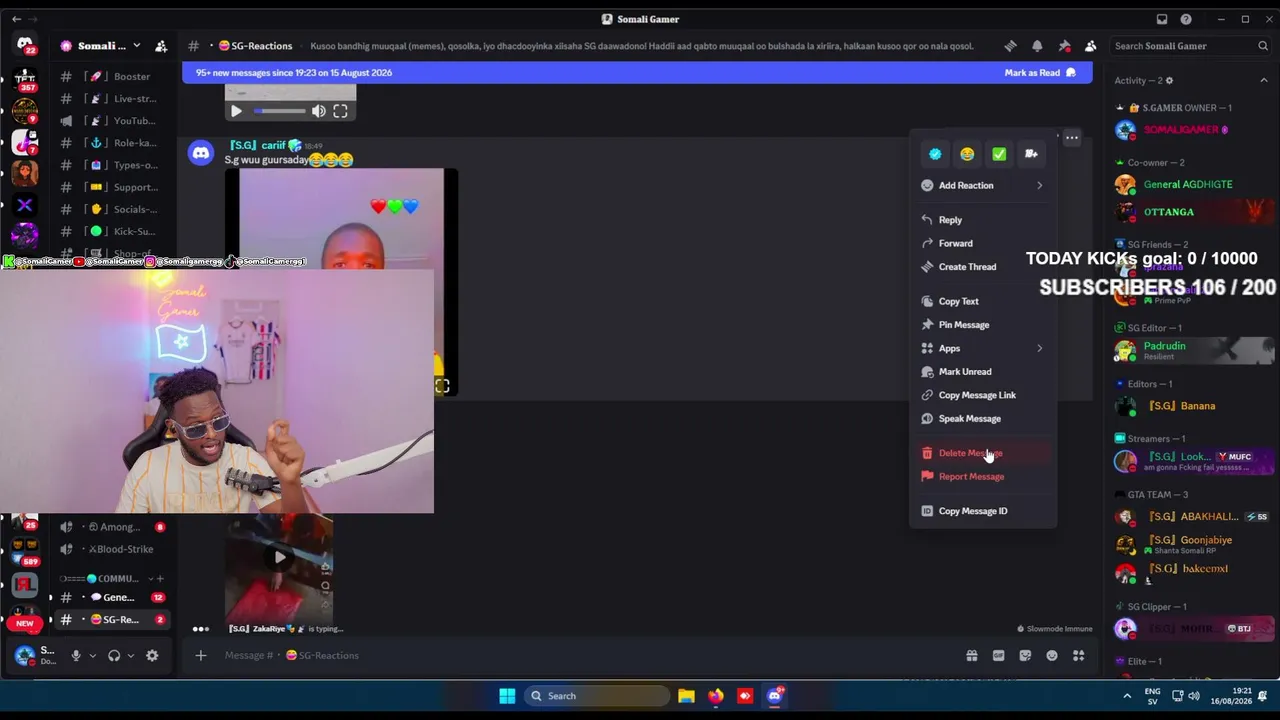Forward this message
This screenshot has width=1280, height=720.
pos(983,243)
